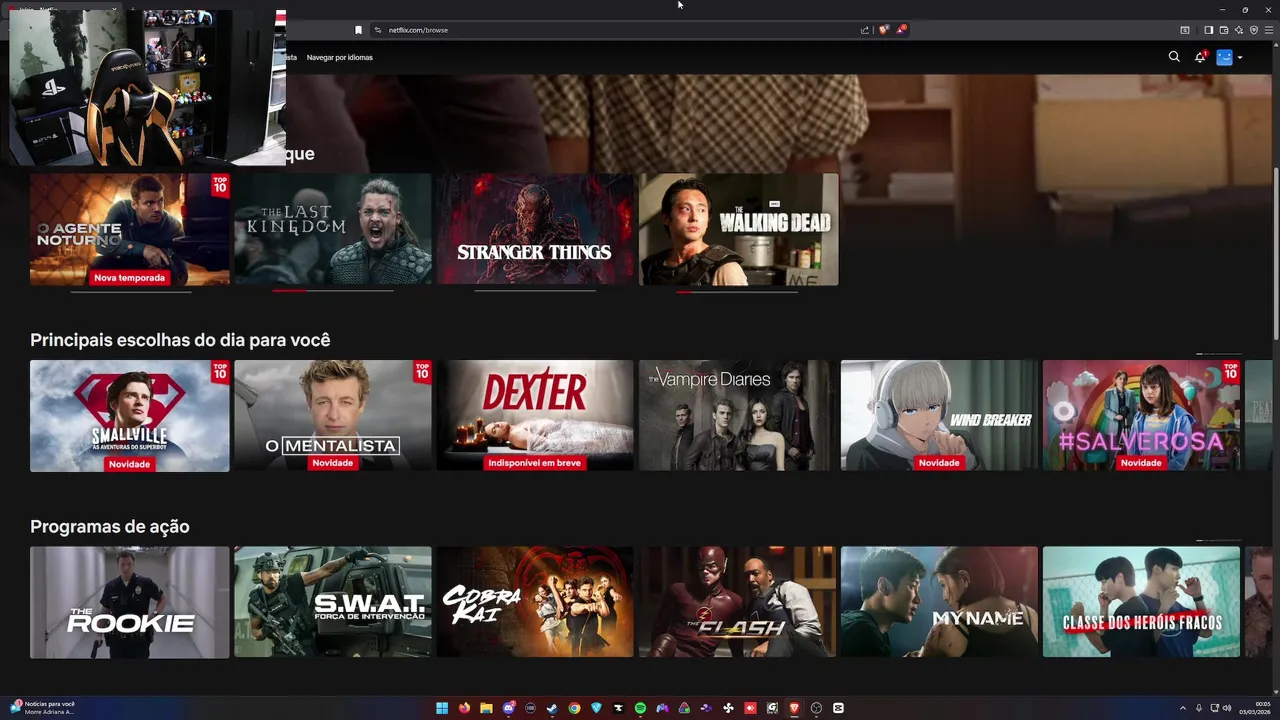1280x720 pixels.
Task: Switch to Brave browser taskbar icon
Action: coord(794,708)
